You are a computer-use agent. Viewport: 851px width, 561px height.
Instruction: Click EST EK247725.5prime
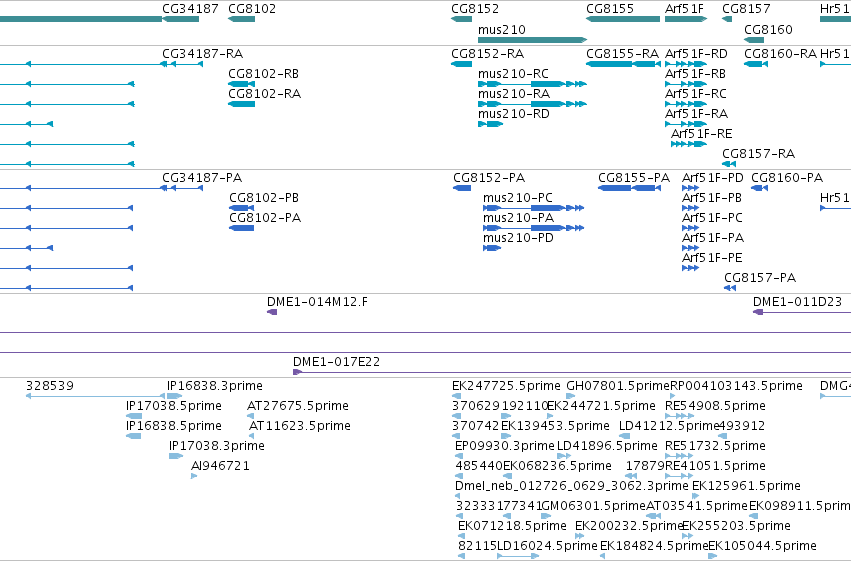point(506,386)
